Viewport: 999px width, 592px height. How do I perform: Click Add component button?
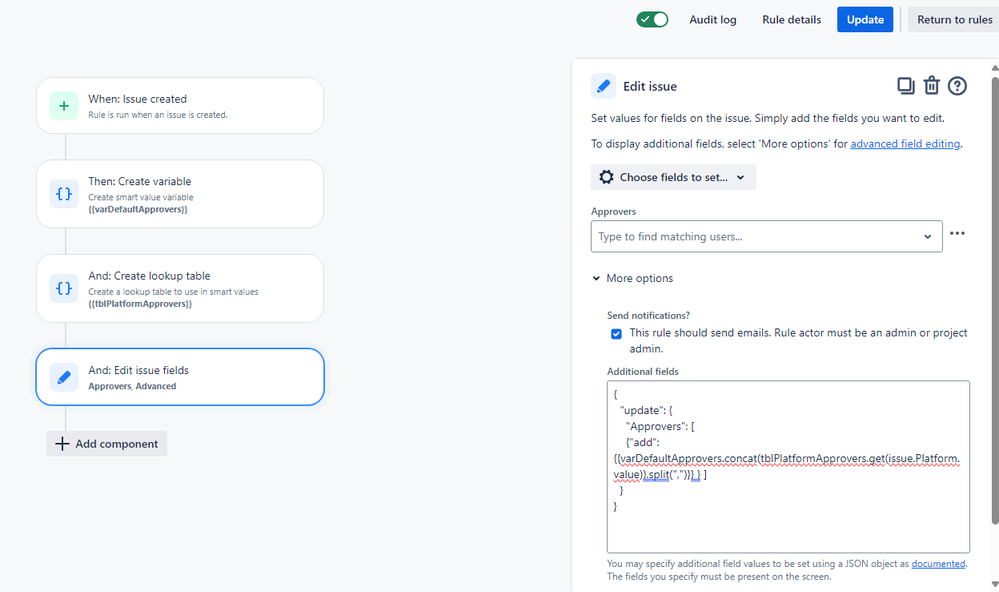click(106, 444)
